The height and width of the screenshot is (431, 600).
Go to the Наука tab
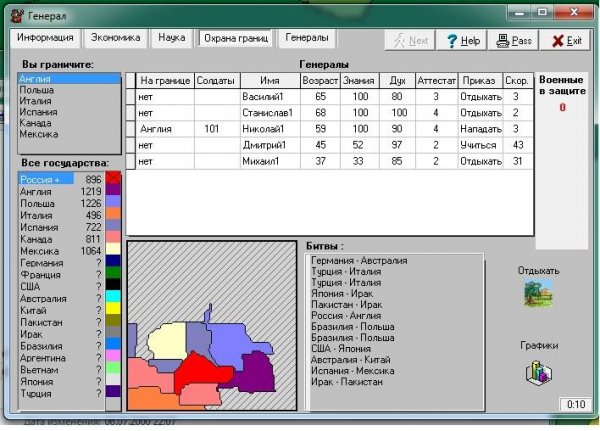tap(171, 38)
